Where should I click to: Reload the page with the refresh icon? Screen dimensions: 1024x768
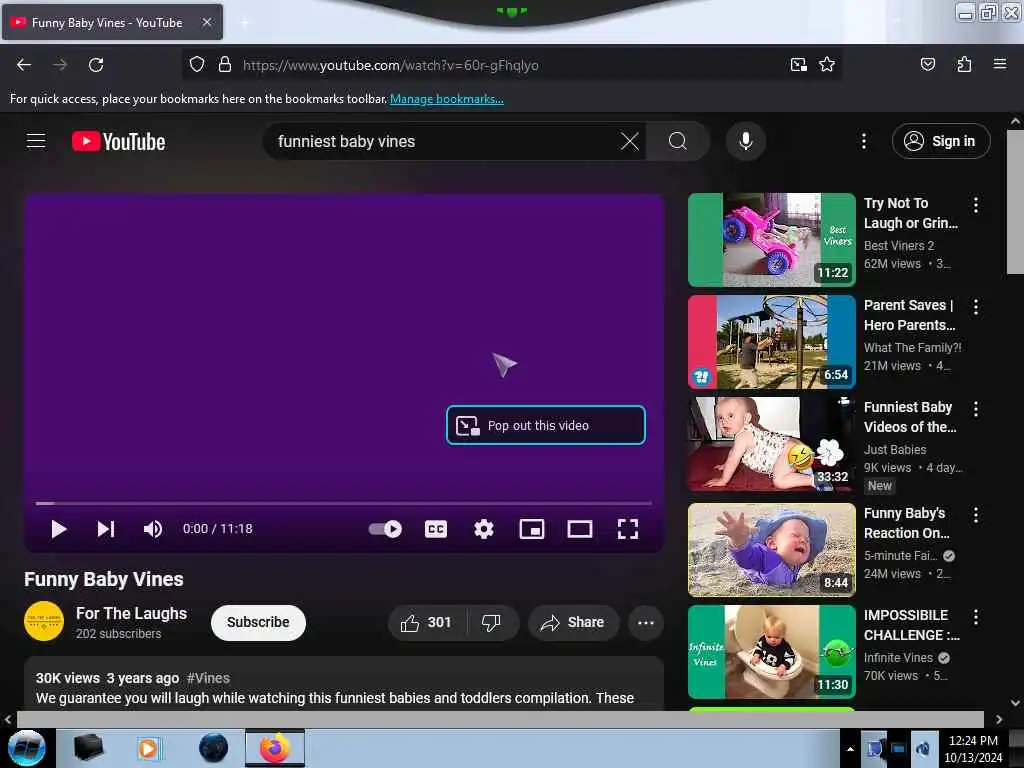point(96,65)
